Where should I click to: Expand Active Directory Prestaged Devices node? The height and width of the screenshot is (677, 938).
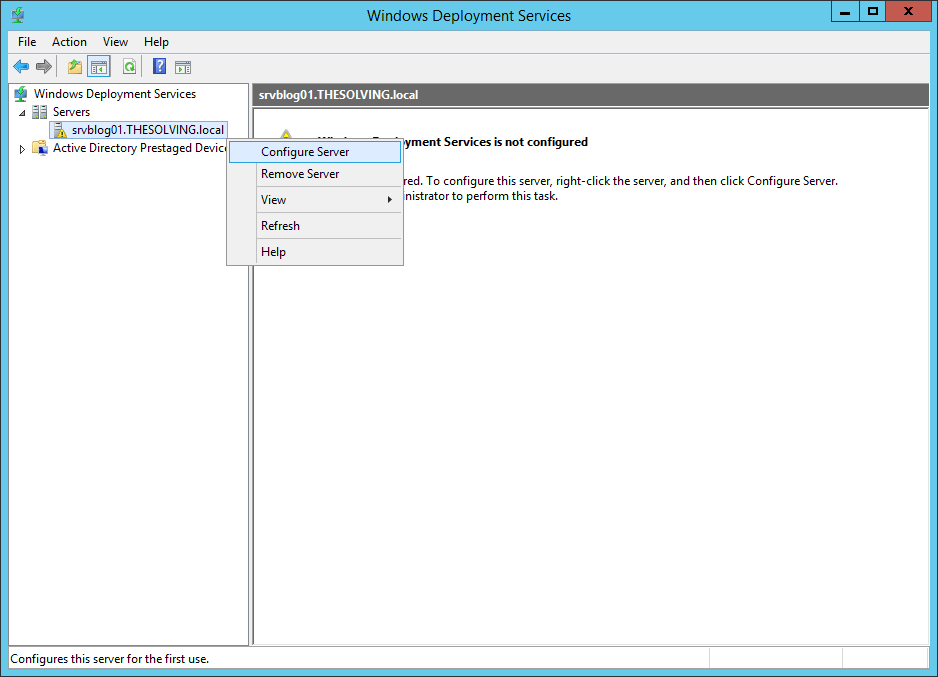(21, 147)
